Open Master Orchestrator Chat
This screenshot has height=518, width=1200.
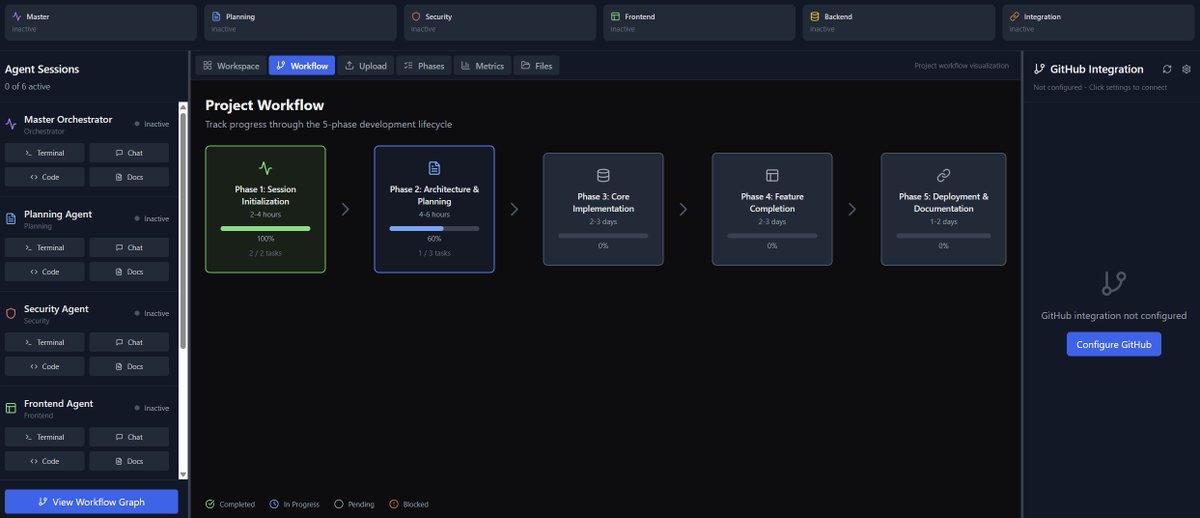click(129, 153)
